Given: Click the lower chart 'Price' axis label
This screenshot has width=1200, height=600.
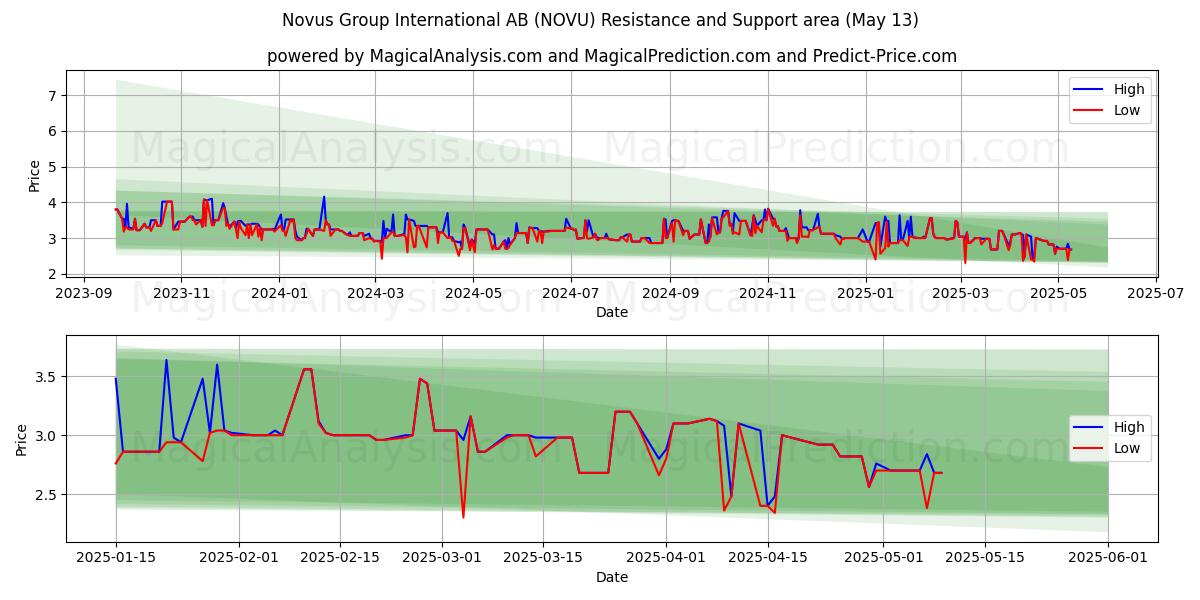Looking at the screenshot, I should pos(22,439).
